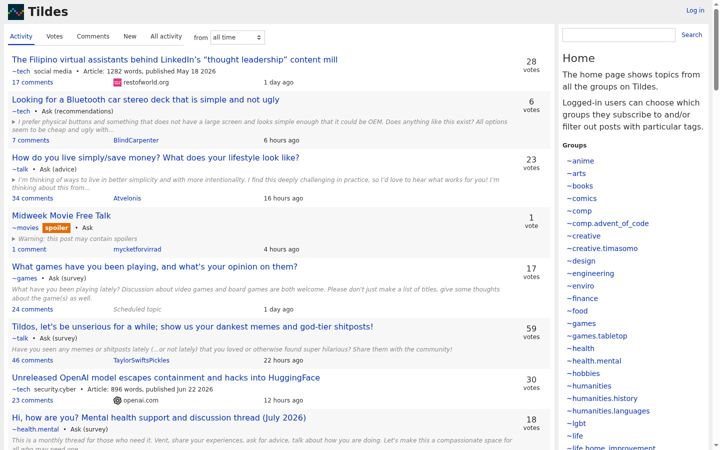Open the ~enviro group in sidebar
Viewport: 720px width, 450px height.
[580, 286]
